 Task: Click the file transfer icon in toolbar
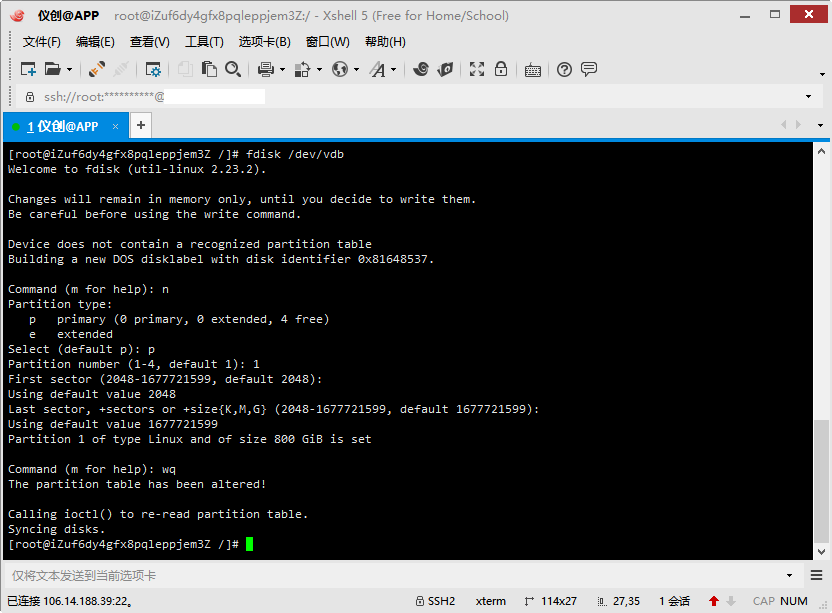302,69
